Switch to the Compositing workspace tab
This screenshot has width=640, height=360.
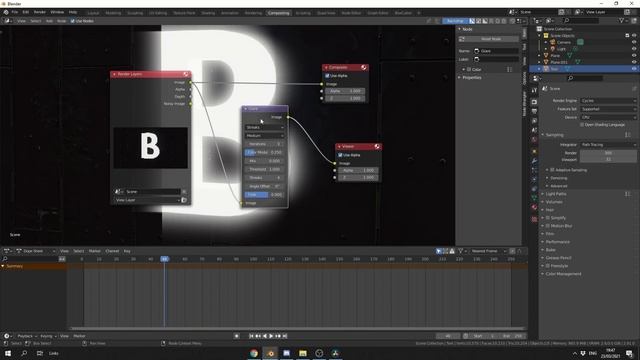coord(278,13)
